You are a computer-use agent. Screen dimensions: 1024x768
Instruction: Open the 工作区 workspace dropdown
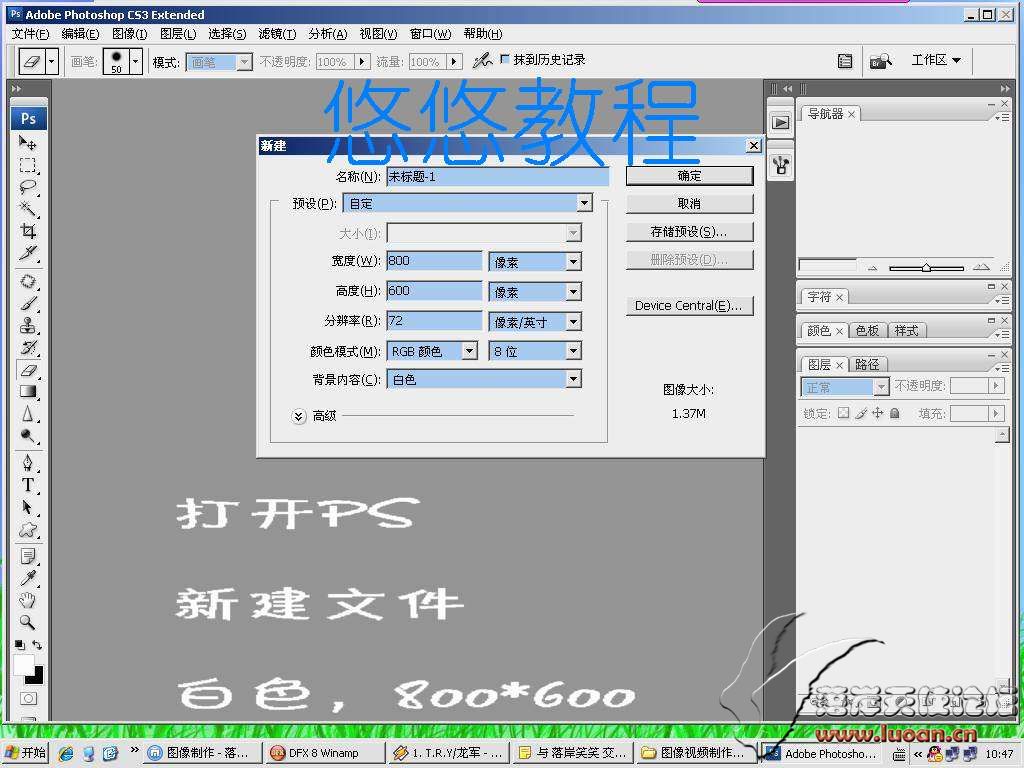tap(936, 60)
